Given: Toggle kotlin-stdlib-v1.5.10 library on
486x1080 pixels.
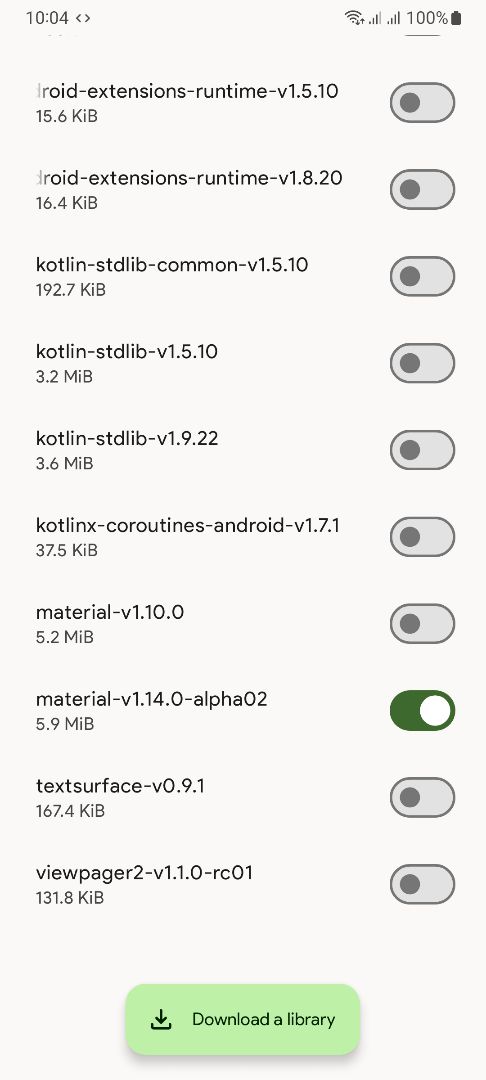Looking at the screenshot, I should tap(422, 363).
